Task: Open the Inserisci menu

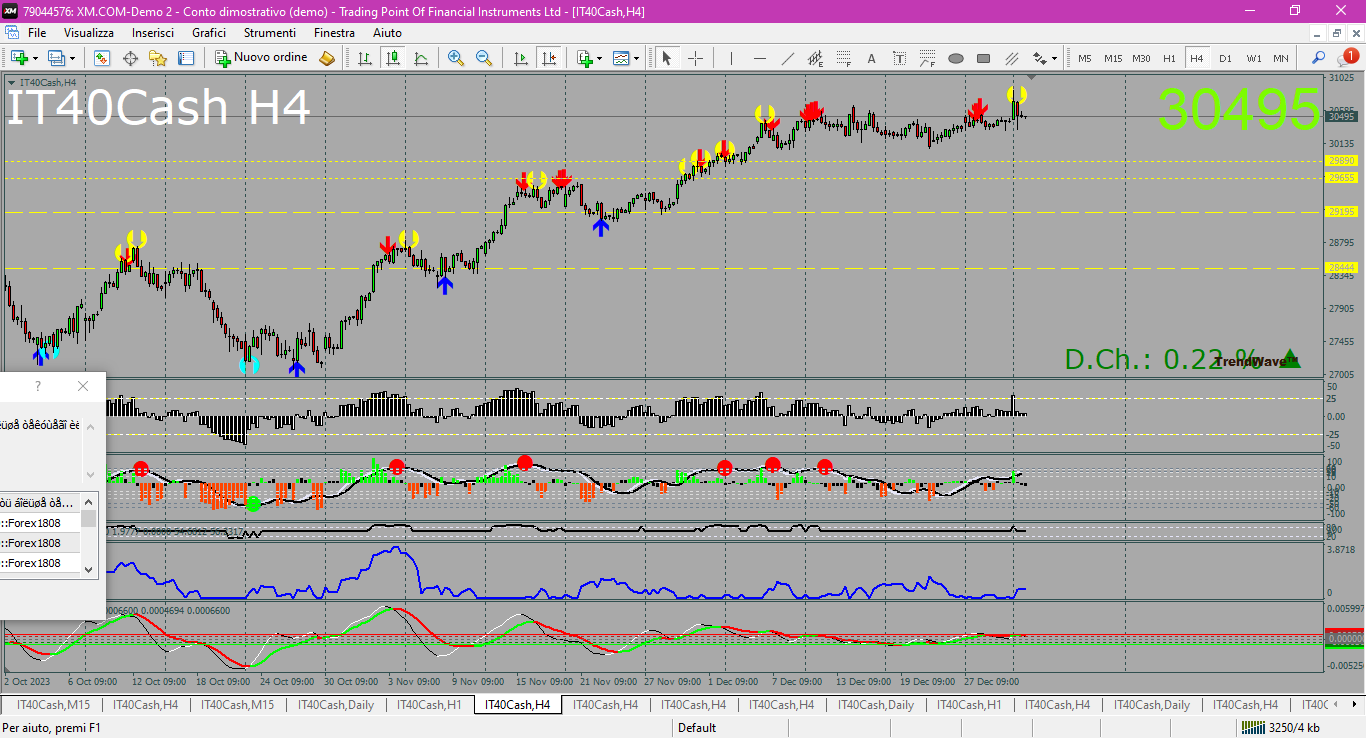Action: click(x=153, y=33)
